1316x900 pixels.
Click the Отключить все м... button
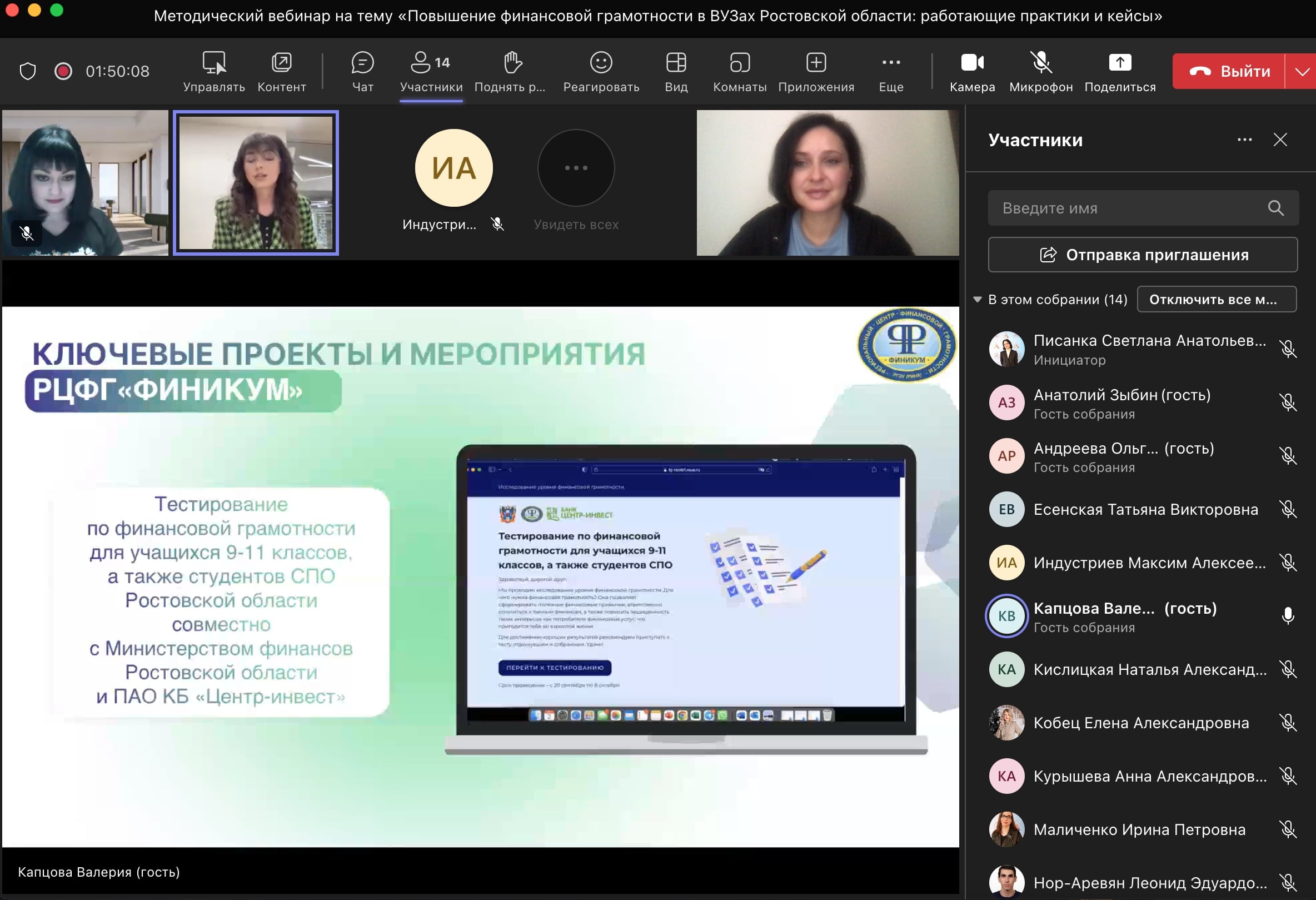[x=1217, y=300]
